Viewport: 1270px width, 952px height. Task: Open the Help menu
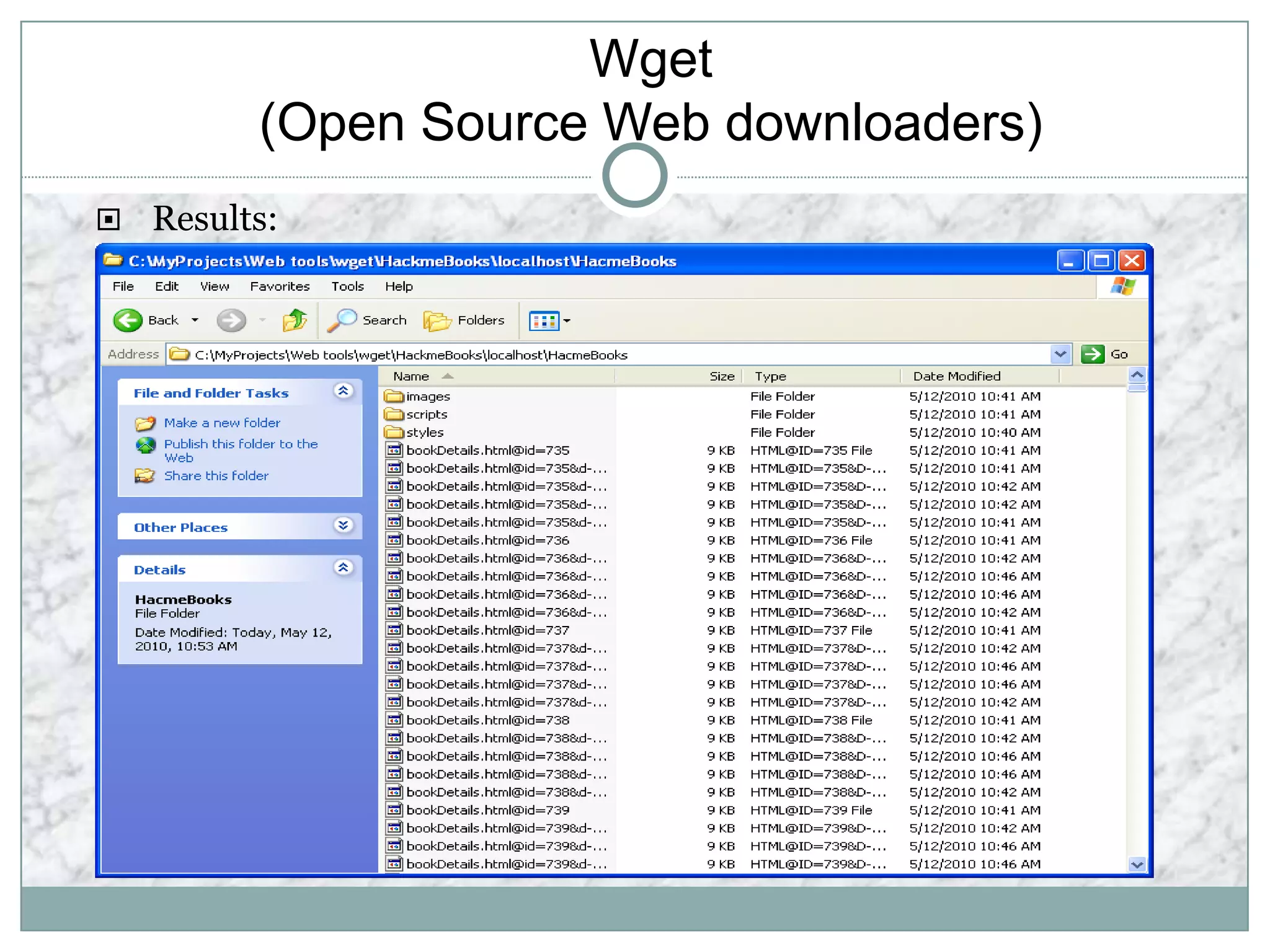[399, 286]
